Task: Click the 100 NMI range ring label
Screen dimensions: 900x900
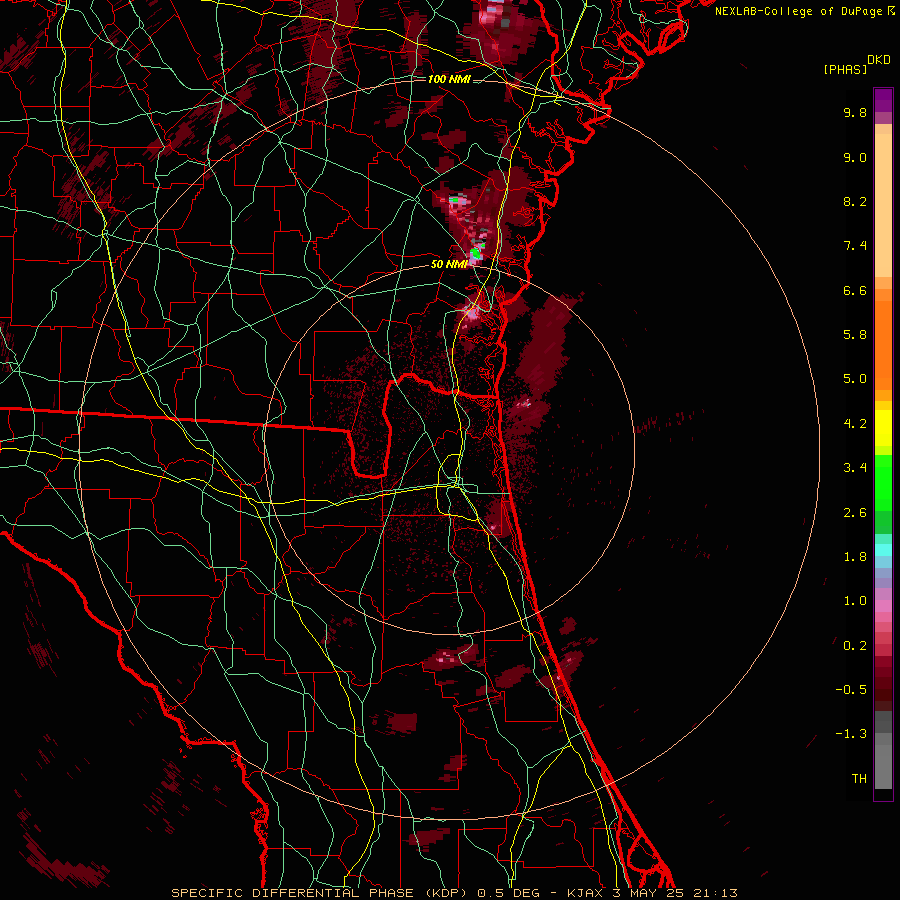Action: pos(449,79)
